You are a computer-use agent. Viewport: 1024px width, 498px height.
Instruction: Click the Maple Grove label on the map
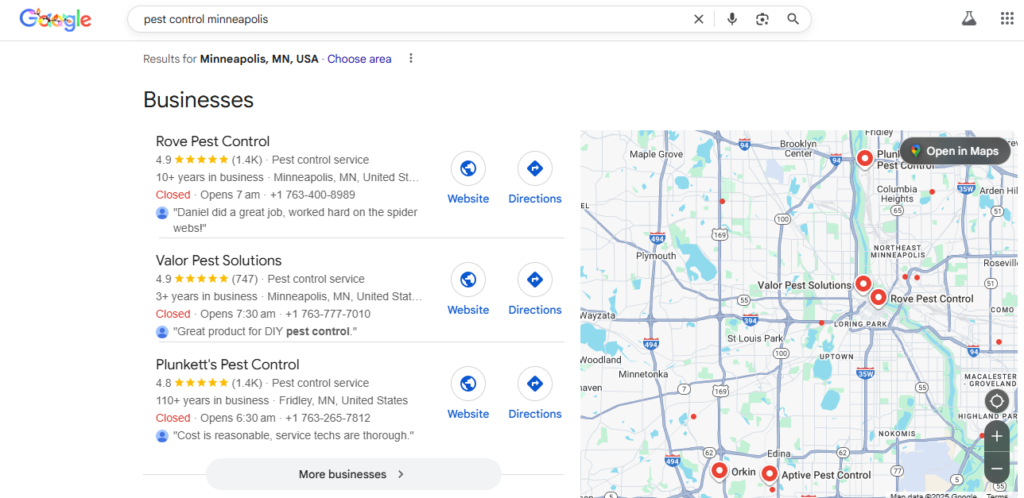pyautogui.click(x=655, y=155)
